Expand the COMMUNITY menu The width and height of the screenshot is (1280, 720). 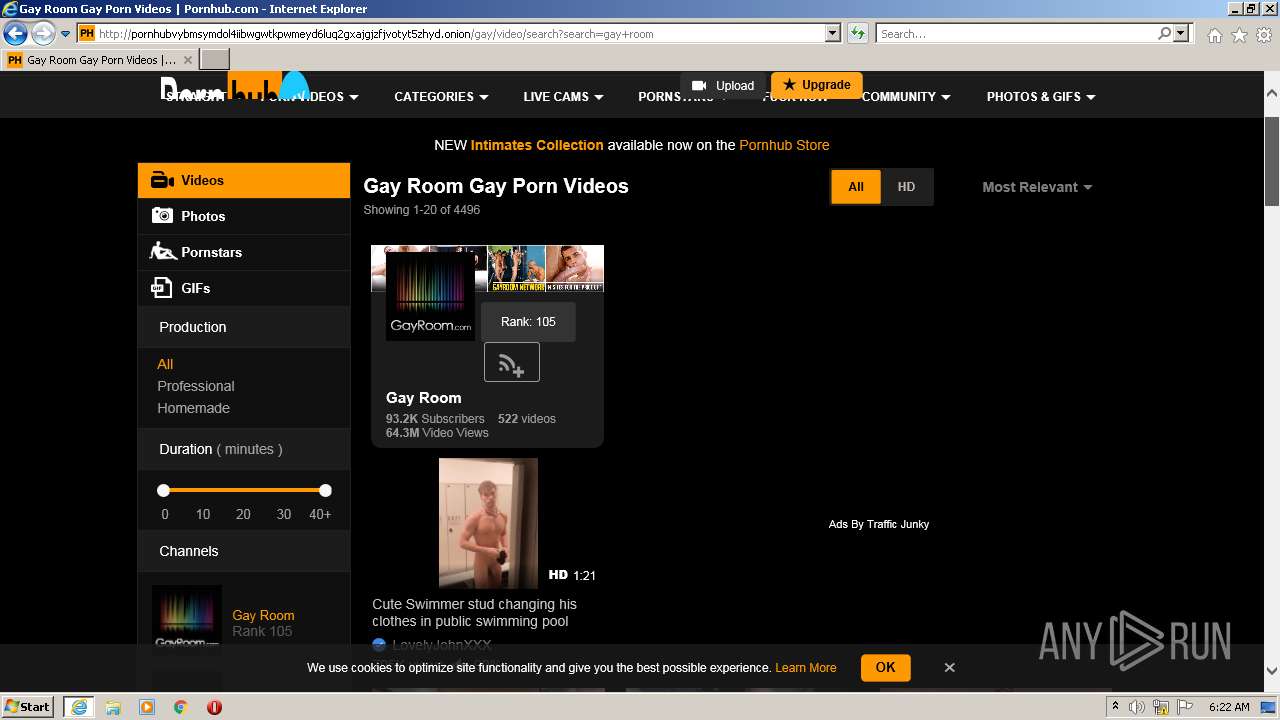(906, 97)
